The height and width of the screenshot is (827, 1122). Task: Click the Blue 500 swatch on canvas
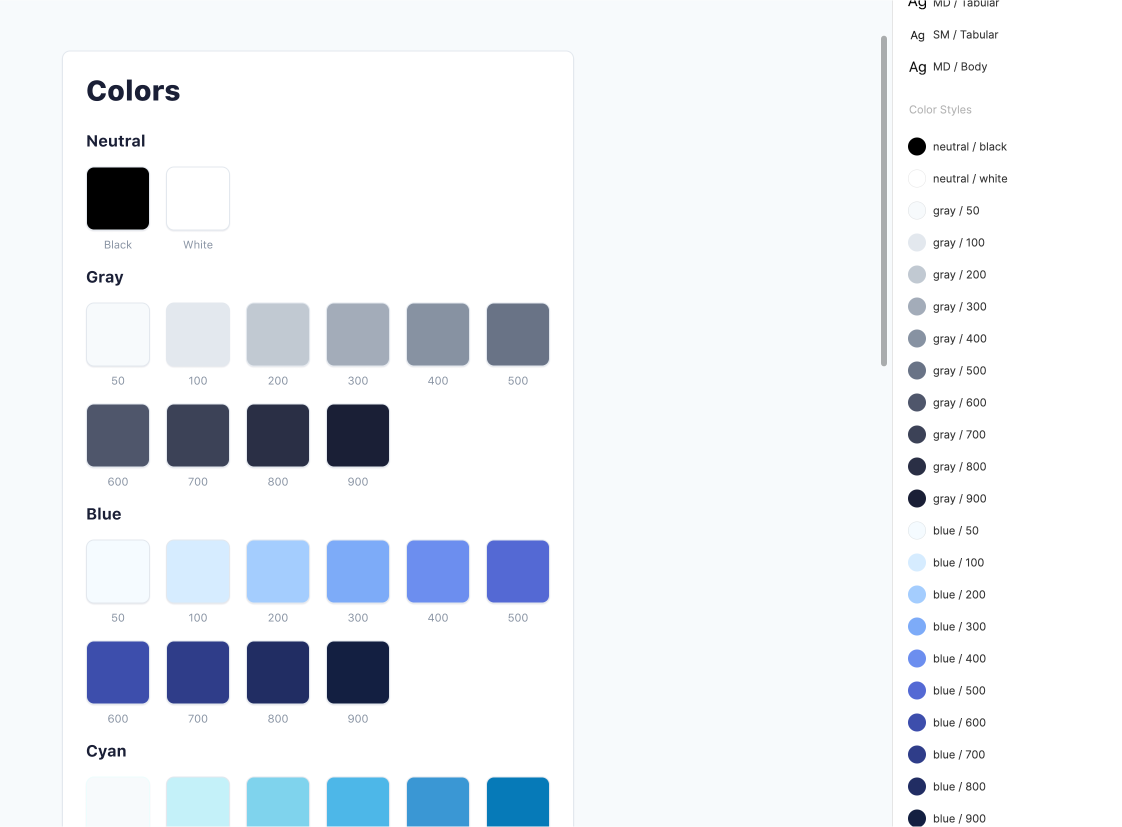click(x=517, y=571)
